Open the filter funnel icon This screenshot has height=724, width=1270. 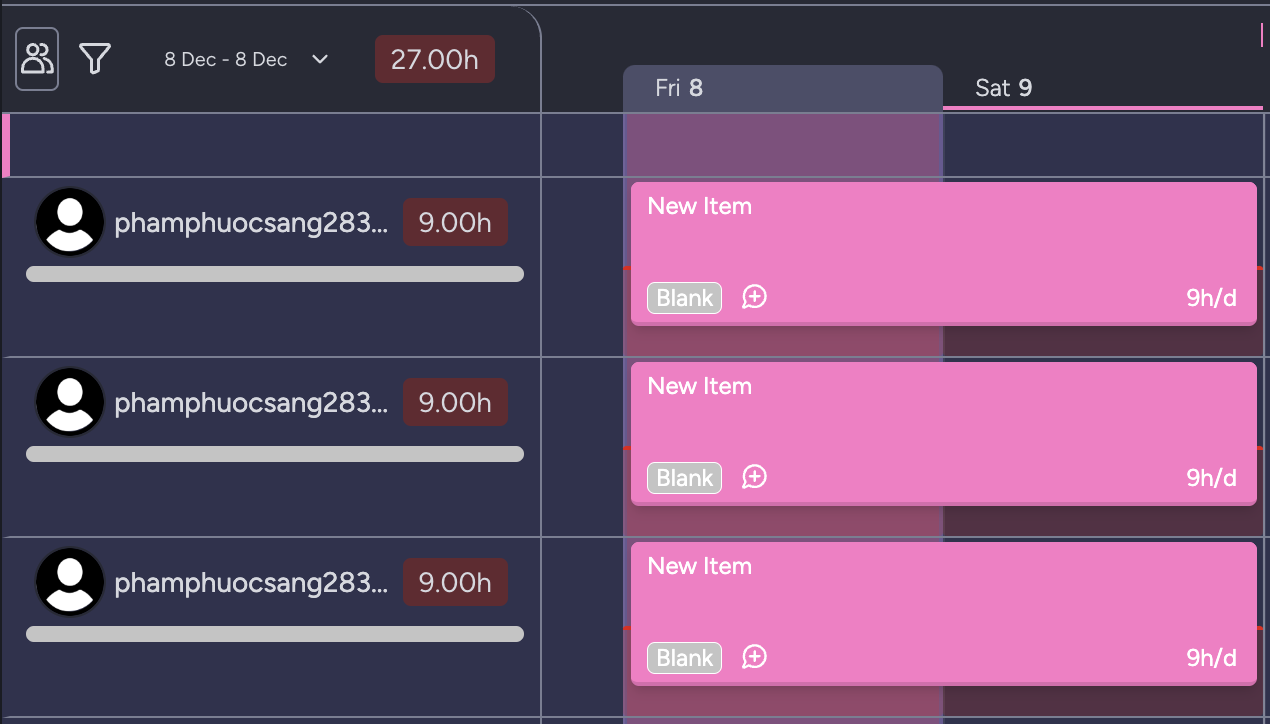(x=95, y=59)
